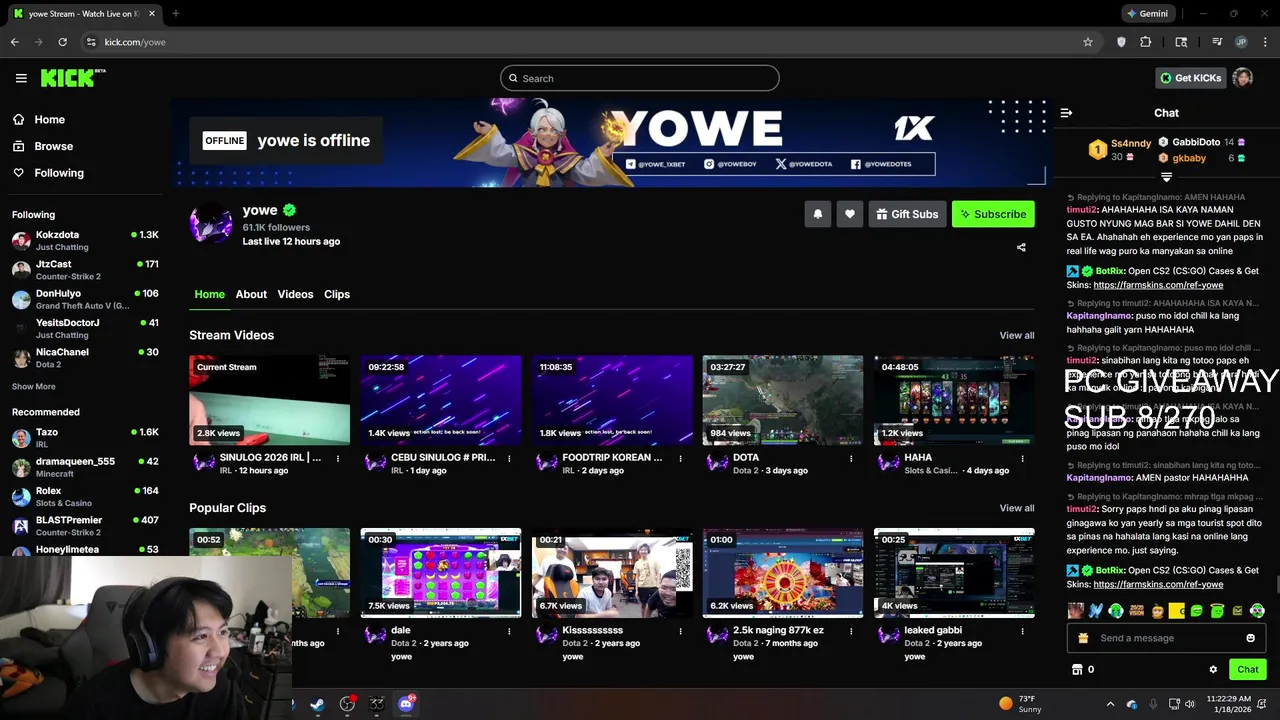Viewport: 1280px width, 720px height.
Task: Click the Send a message field
Action: 1166,638
